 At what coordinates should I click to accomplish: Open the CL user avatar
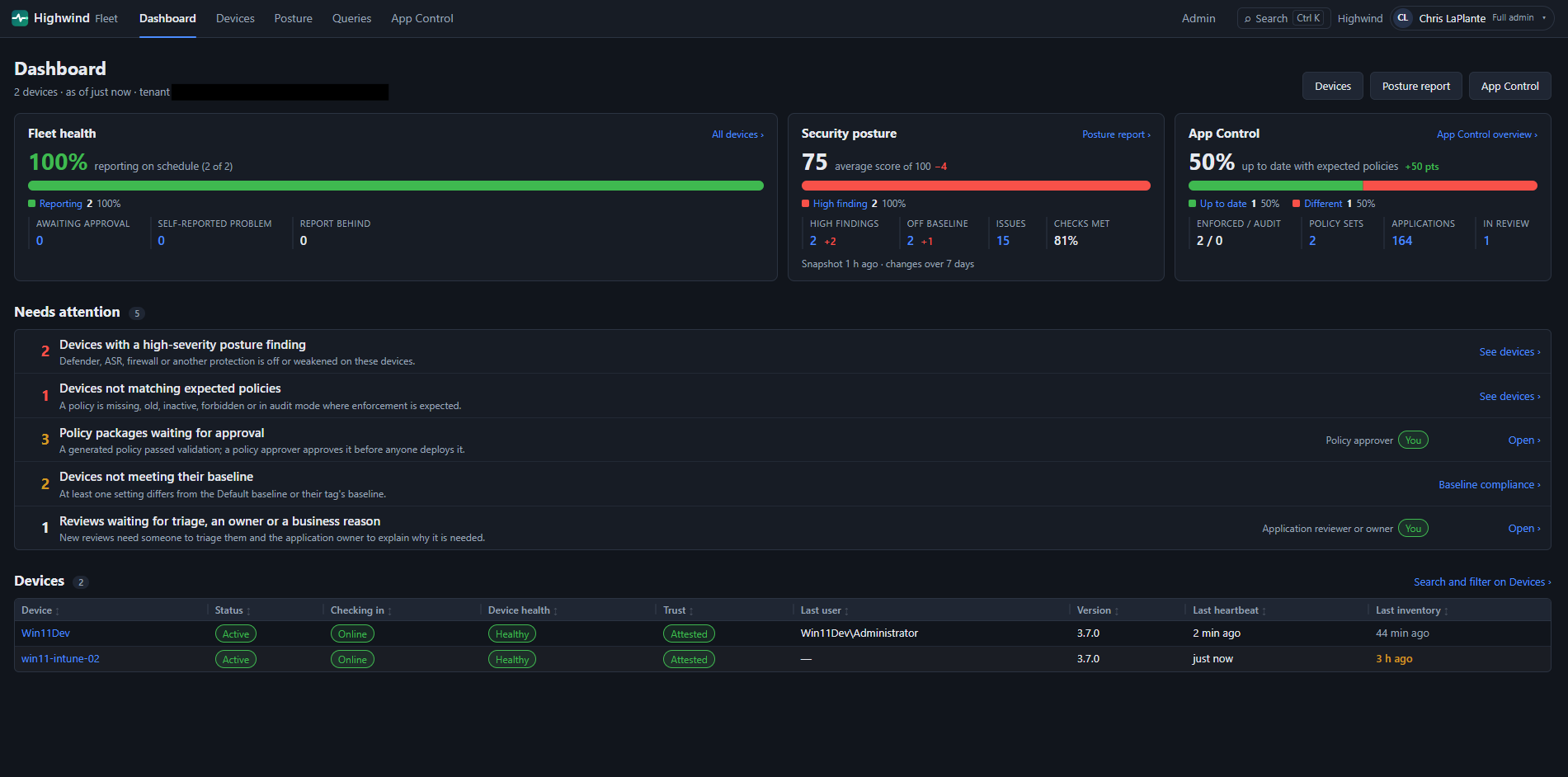(x=1402, y=18)
